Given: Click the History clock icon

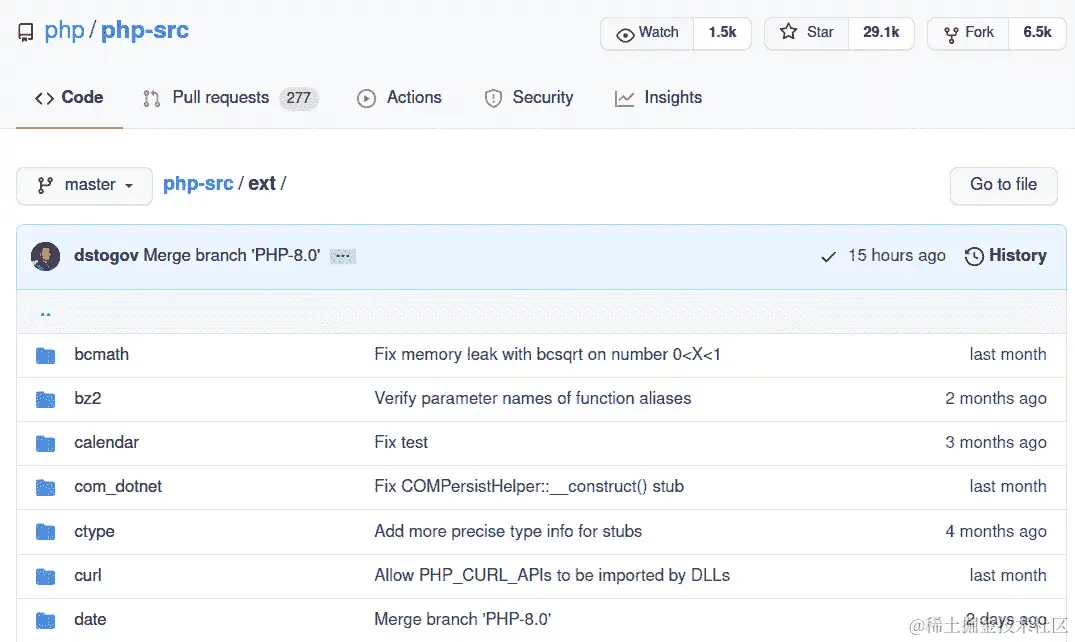Looking at the screenshot, I should [974, 256].
